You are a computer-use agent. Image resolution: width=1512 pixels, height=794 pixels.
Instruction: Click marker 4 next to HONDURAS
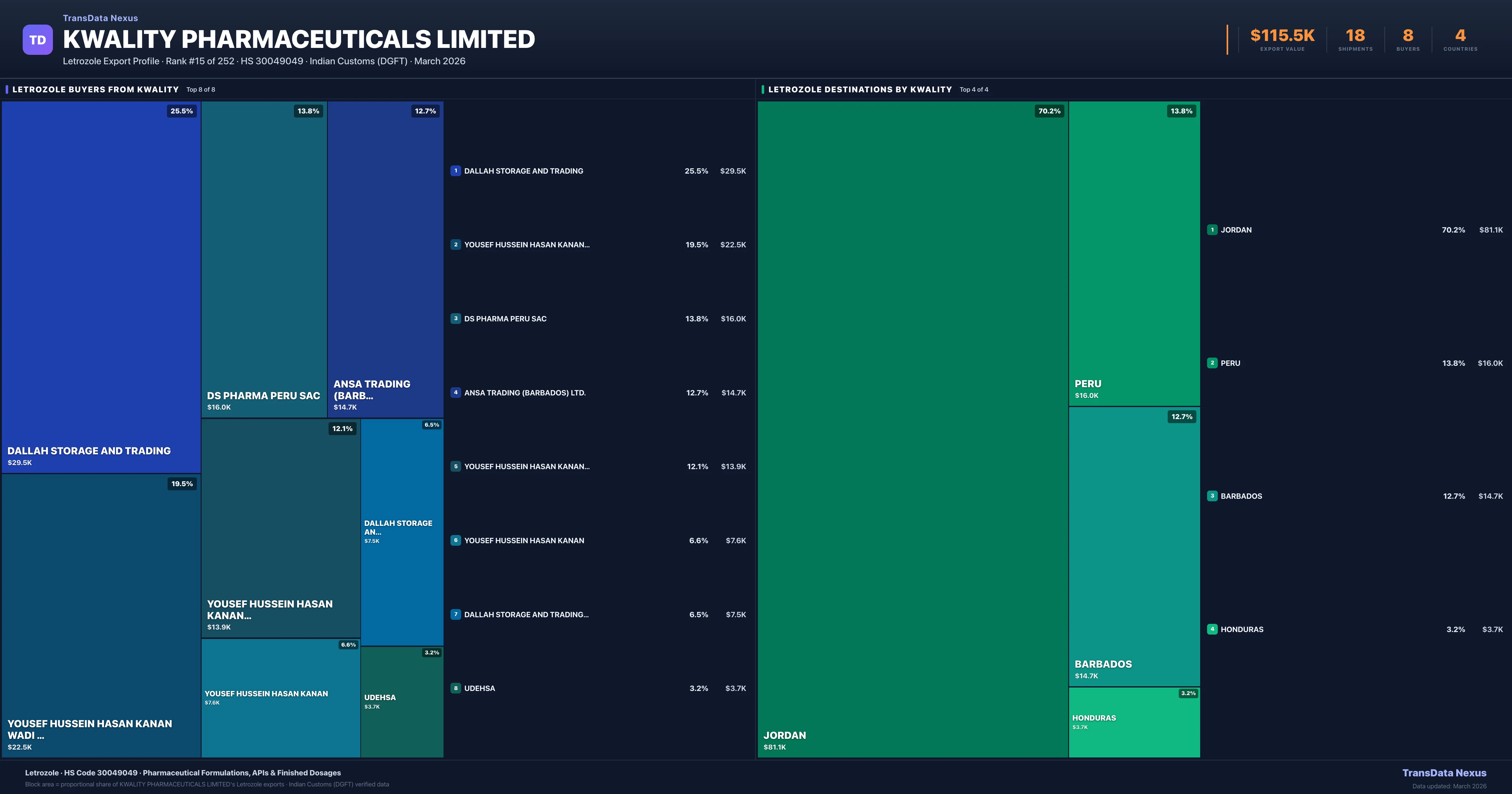coord(1212,629)
